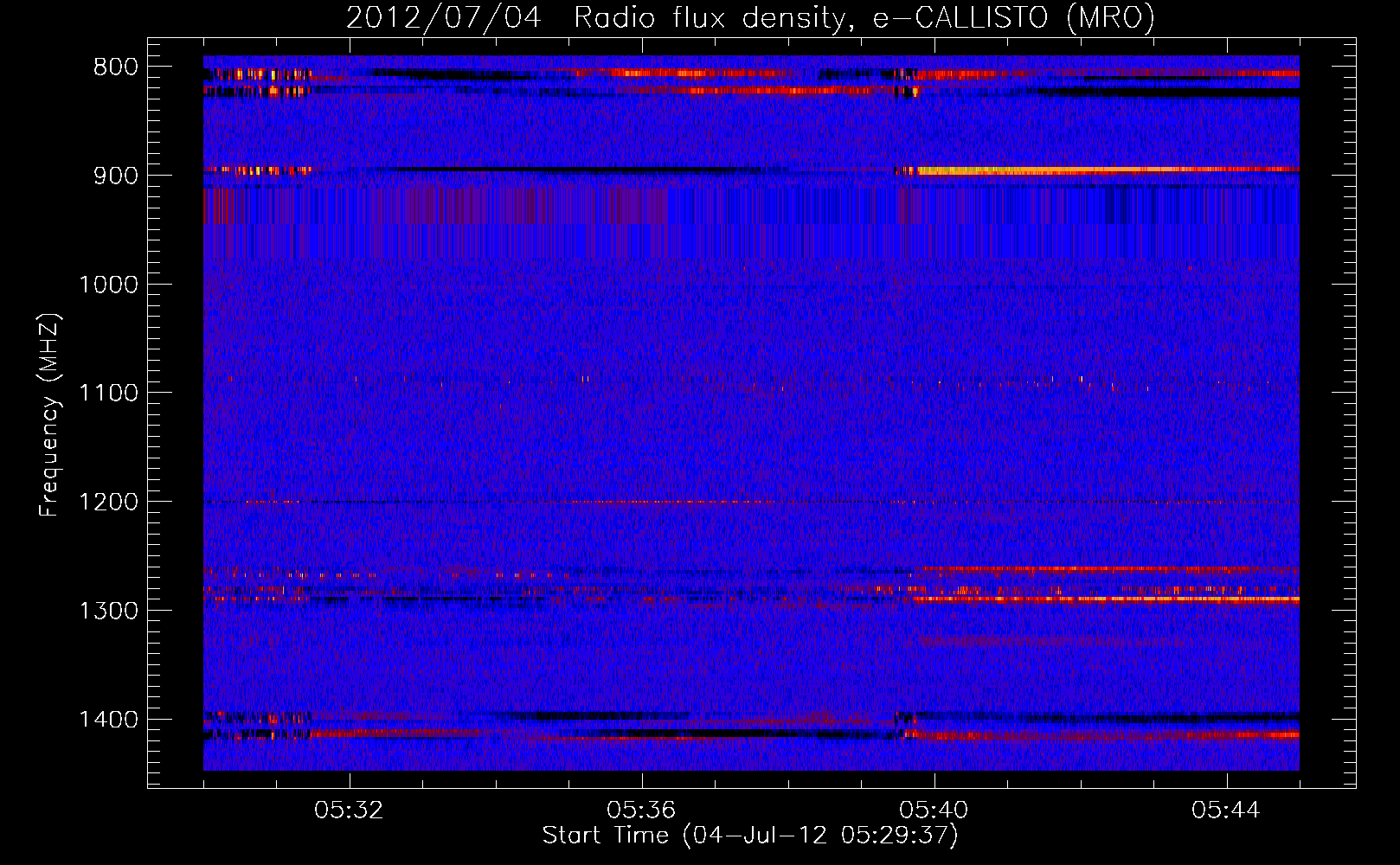Click the plot title '2012/07/04 Radio flux density'
The width and height of the screenshot is (1400, 865).
coord(750,17)
